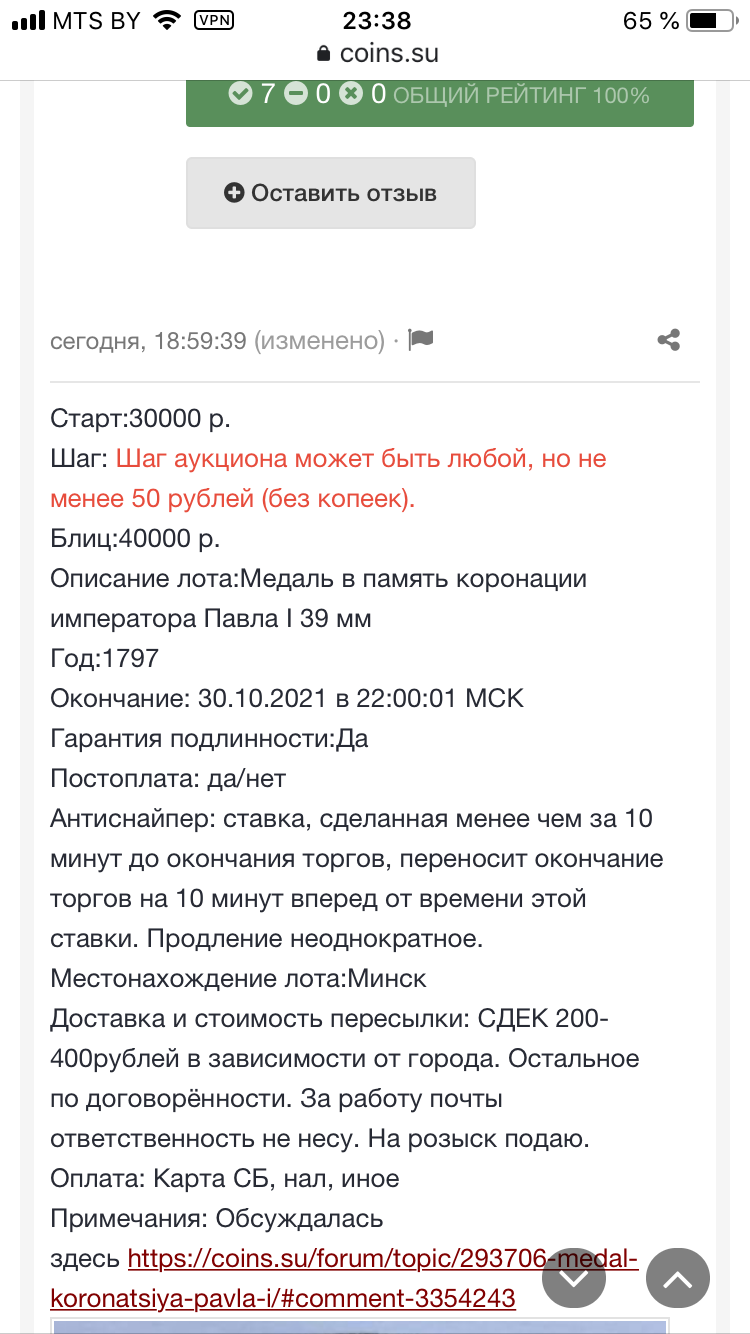
Task: Click the minus neutral reviews icon
Action: pos(295,95)
